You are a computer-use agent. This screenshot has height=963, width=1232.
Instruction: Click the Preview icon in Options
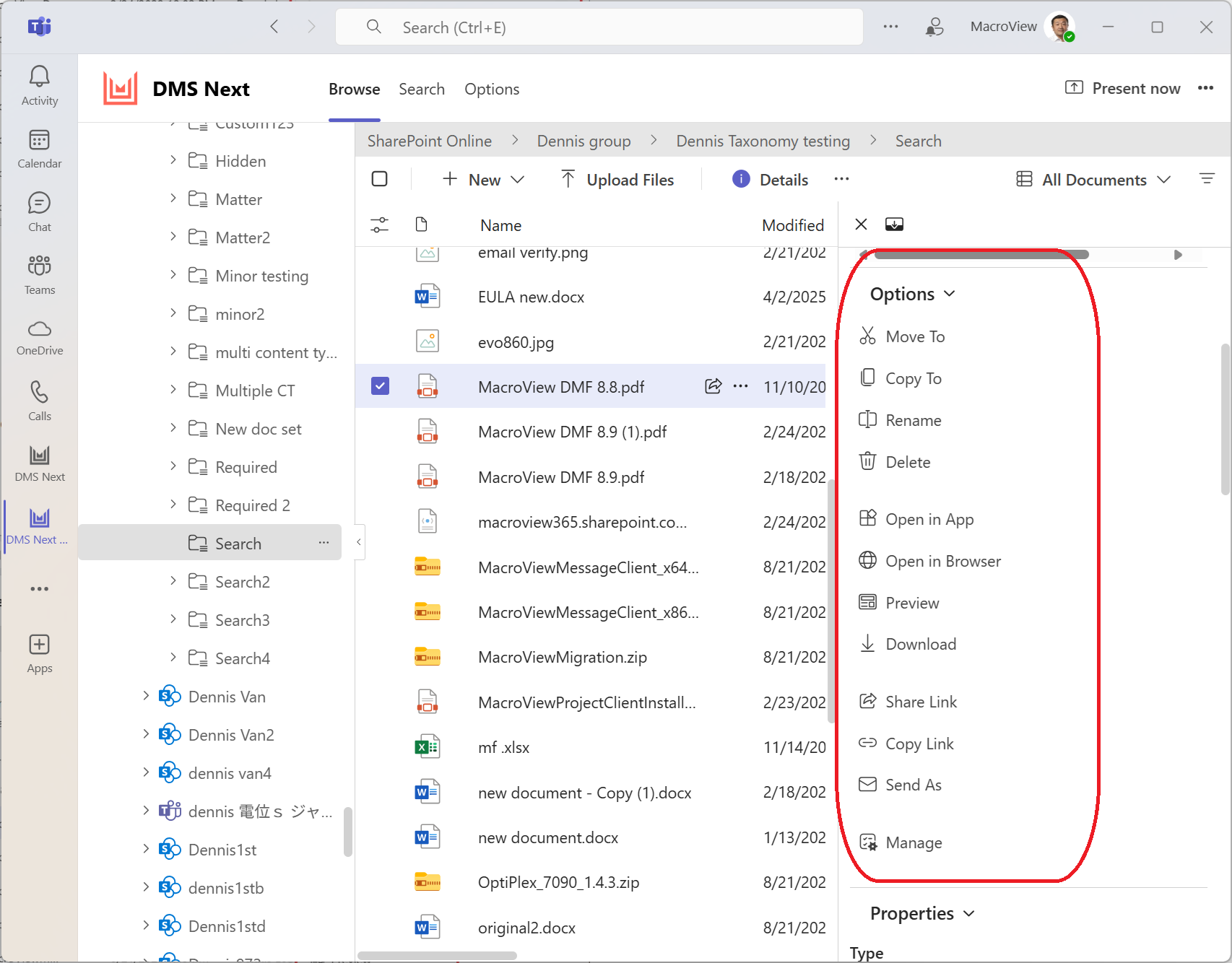[x=867, y=602]
